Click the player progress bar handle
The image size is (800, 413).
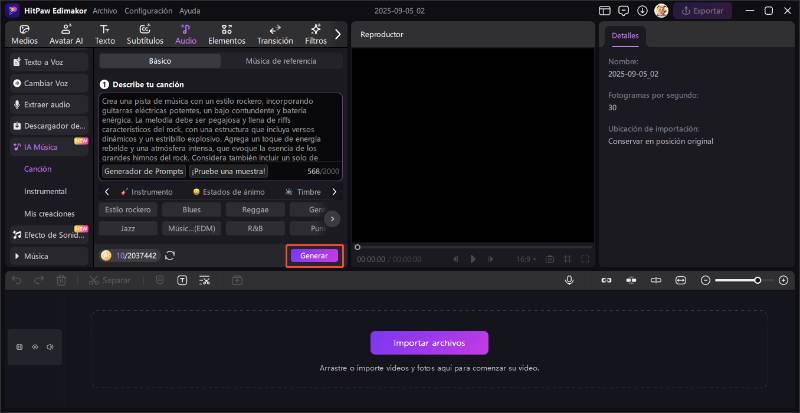(x=358, y=247)
